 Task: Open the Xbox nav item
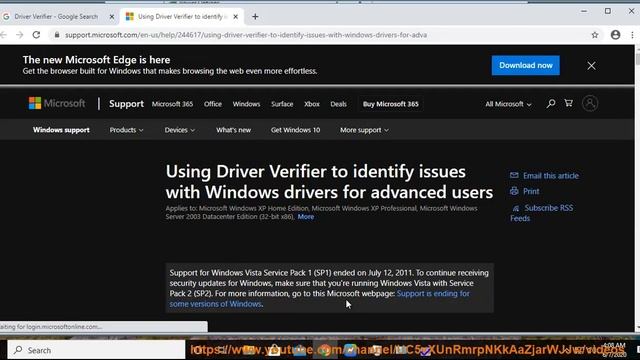click(x=312, y=104)
